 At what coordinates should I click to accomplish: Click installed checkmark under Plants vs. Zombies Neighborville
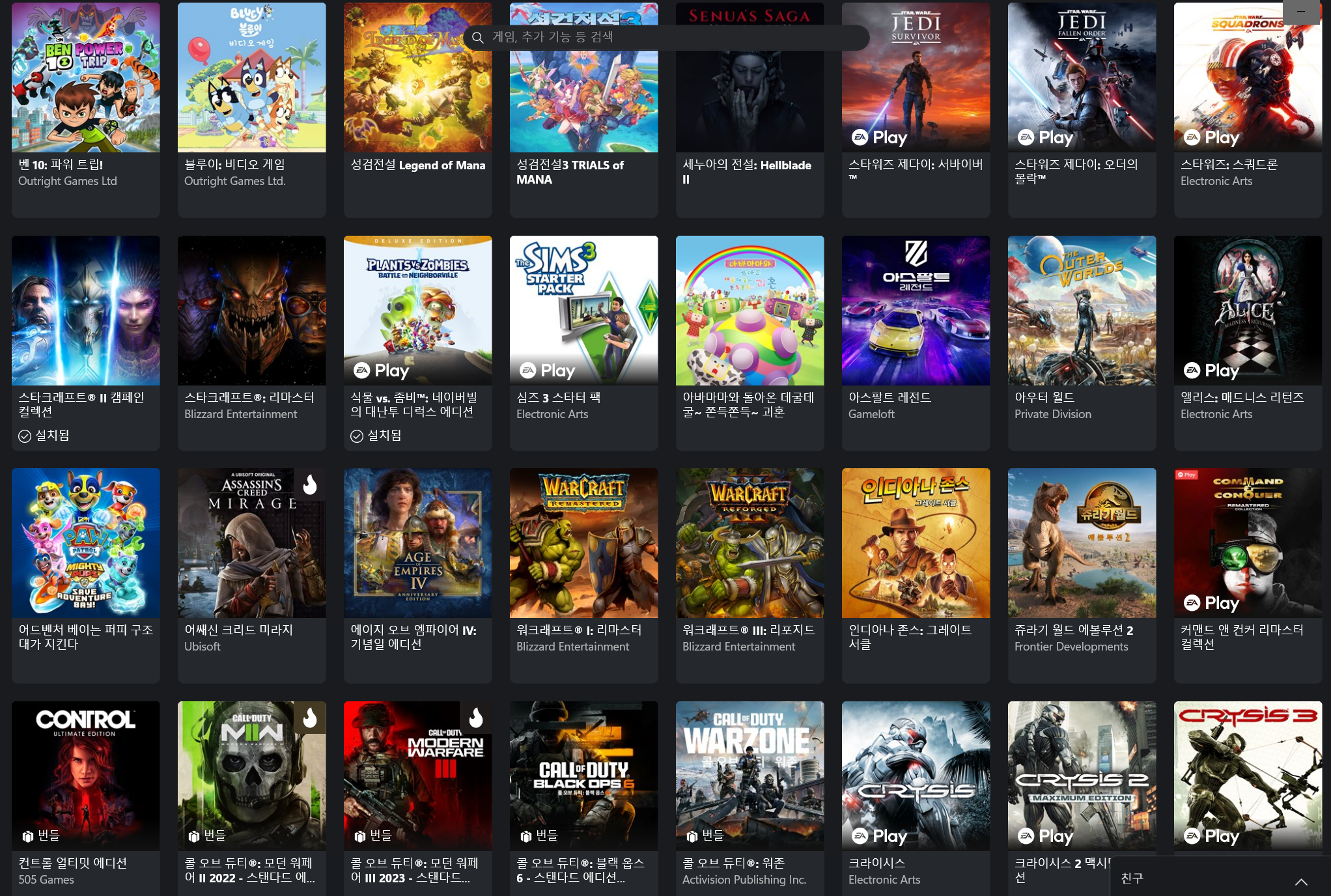point(357,436)
